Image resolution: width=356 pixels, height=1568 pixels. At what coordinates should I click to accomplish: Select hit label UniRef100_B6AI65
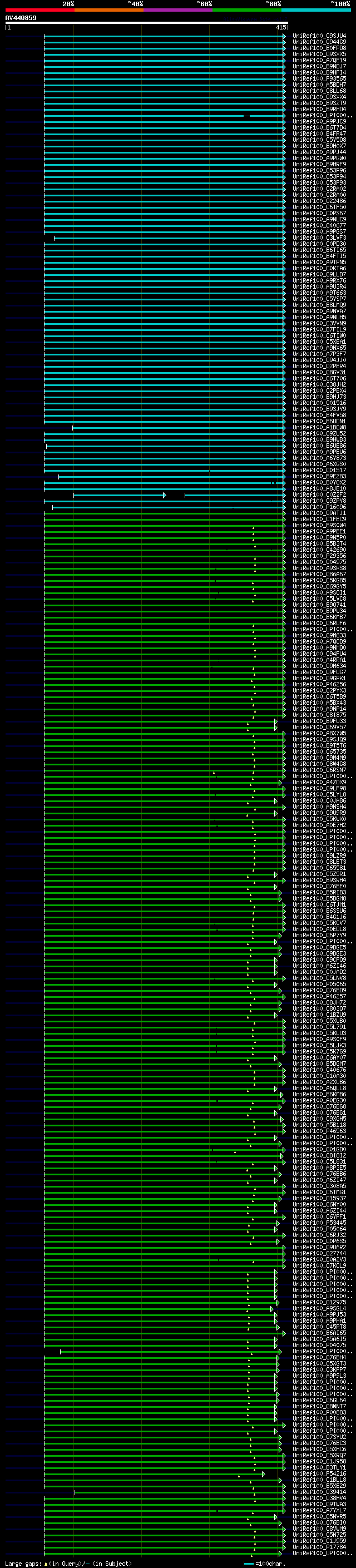click(x=319, y=1333)
